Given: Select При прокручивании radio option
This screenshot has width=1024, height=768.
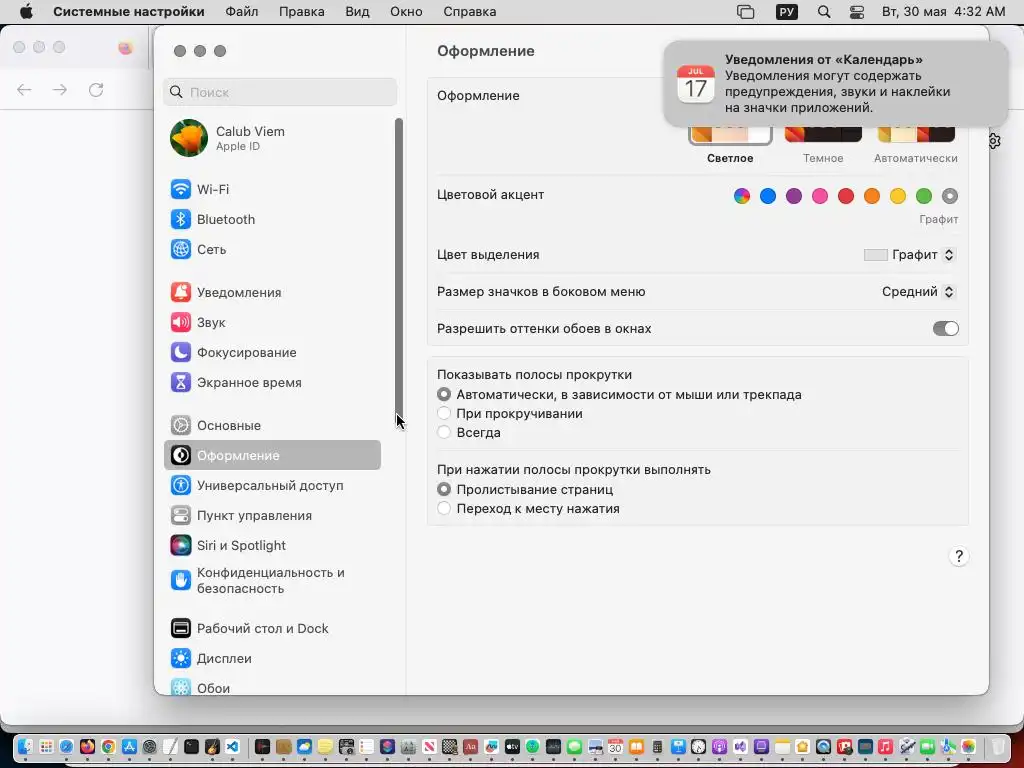Looking at the screenshot, I should [x=444, y=413].
